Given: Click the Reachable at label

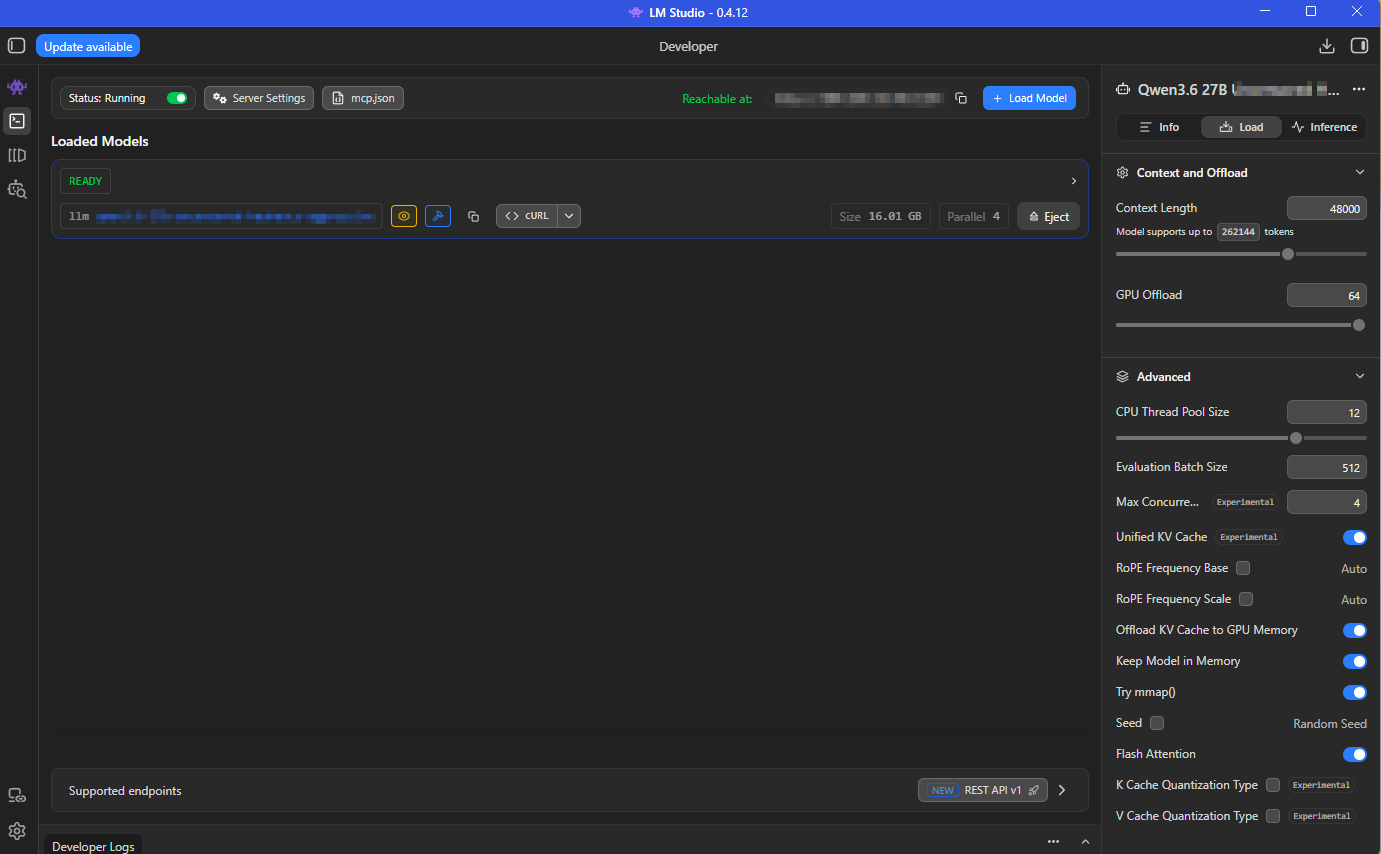Looking at the screenshot, I should [717, 98].
